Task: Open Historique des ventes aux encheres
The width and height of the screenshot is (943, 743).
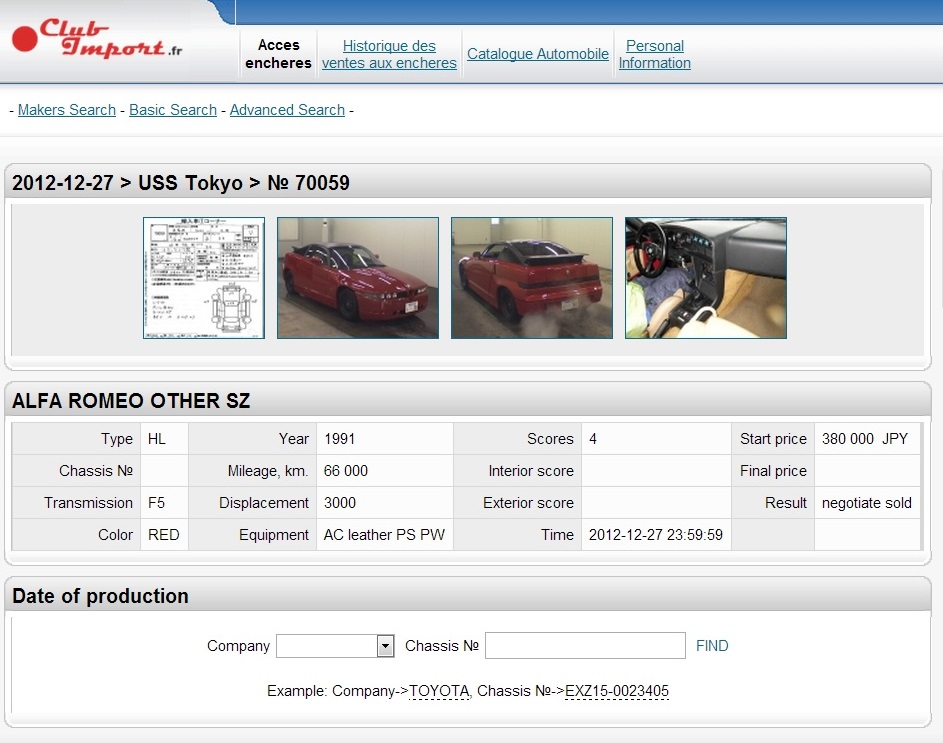Action: (389, 54)
